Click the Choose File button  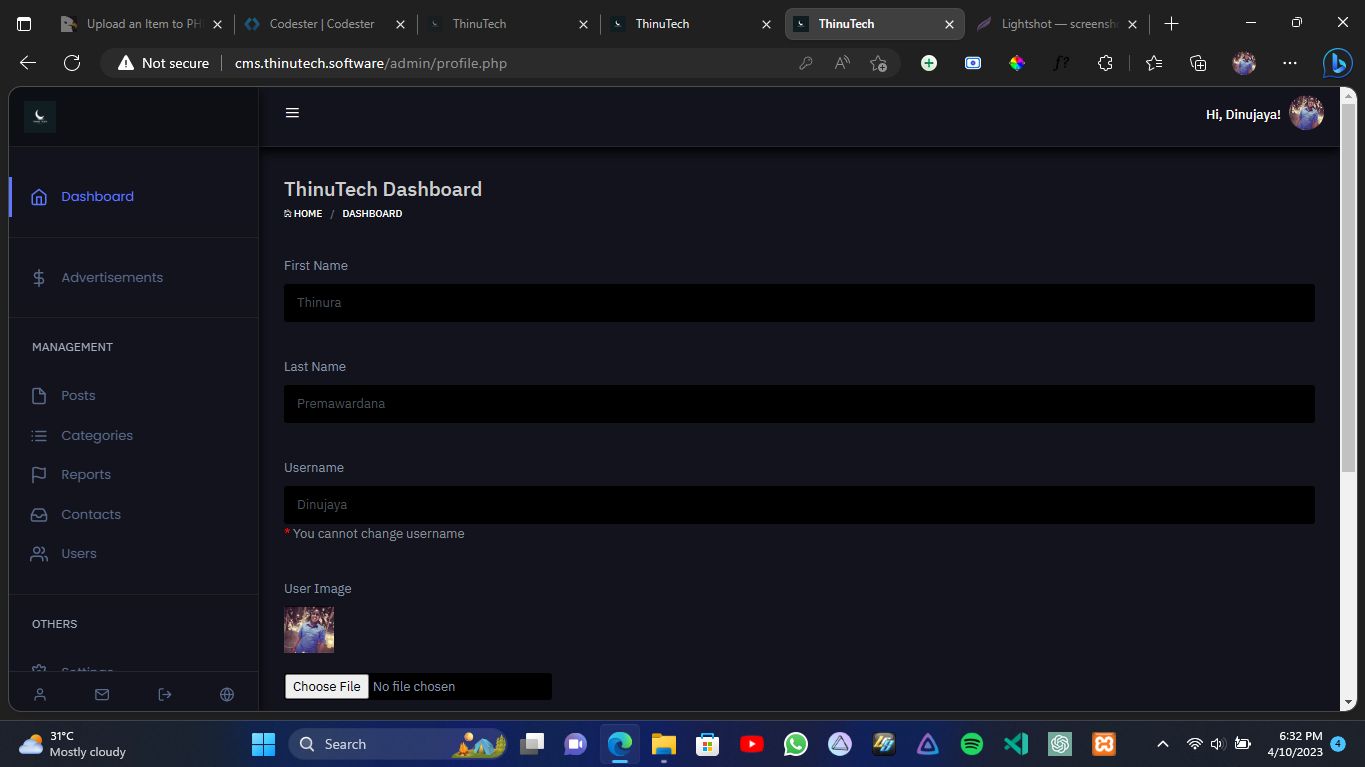pyautogui.click(x=327, y=687)
